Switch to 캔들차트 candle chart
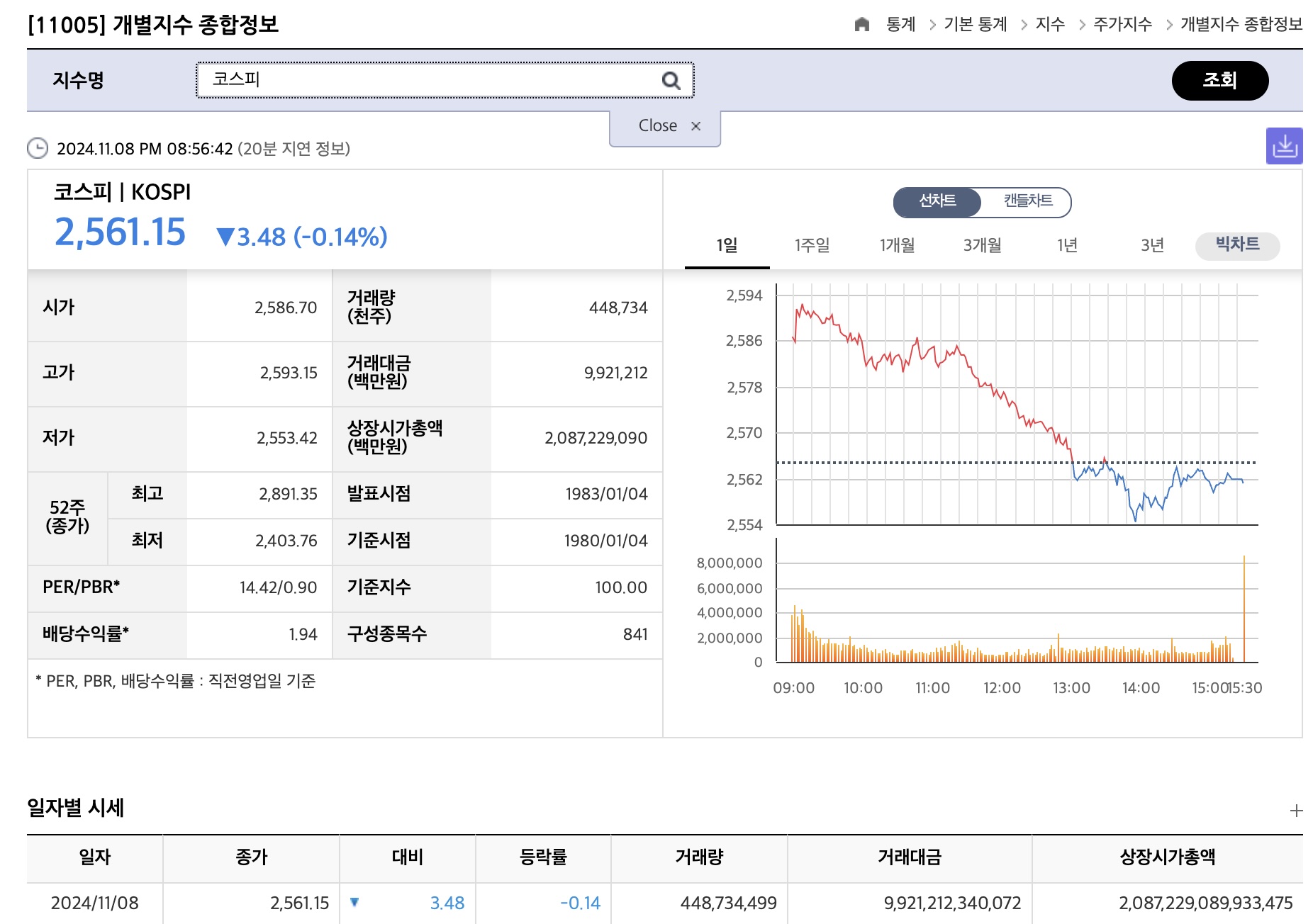The height and width of the screenshot is (924, 1313). (x=1027, y=202)
